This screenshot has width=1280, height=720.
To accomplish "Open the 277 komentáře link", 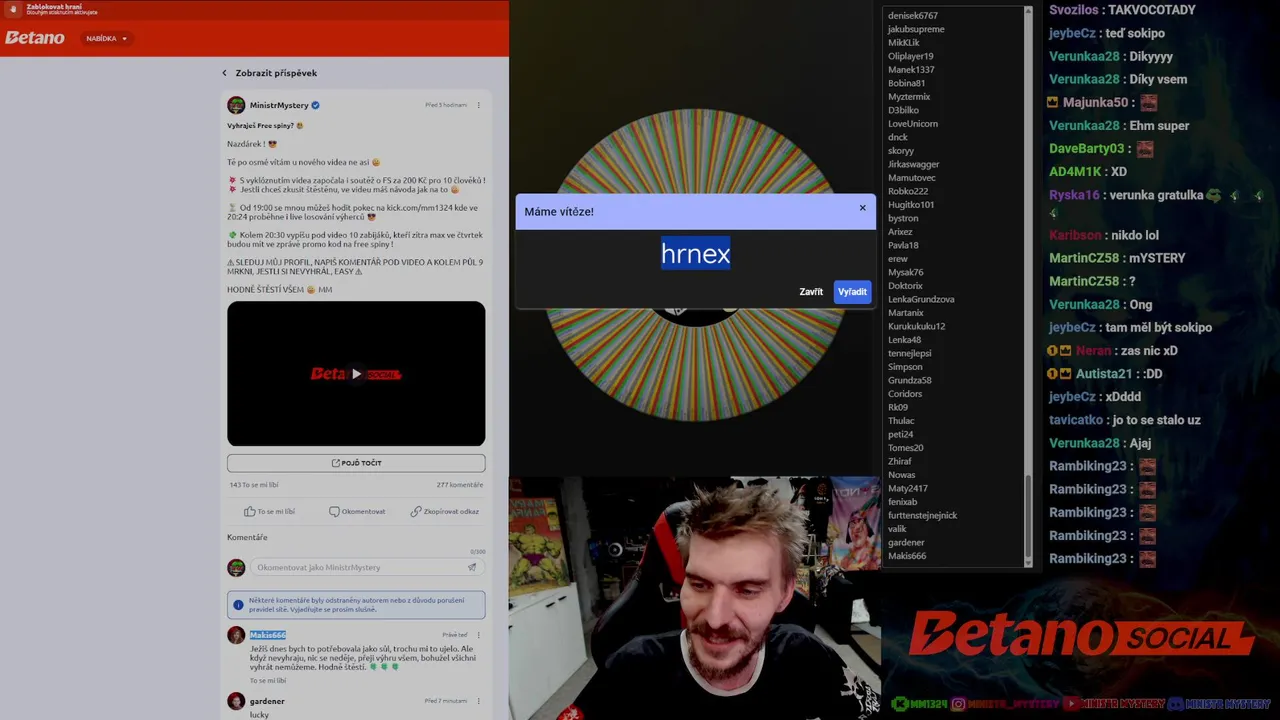I will point(459,485).
